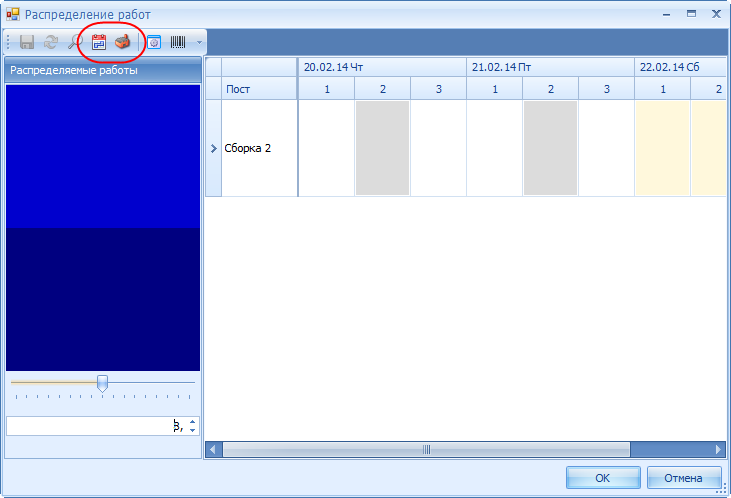Image resolution: width=731 pixels, height=498 pixels.
Task: Click the refresh arrows icon
Action: pyautogui.click(x=51, y=42)
